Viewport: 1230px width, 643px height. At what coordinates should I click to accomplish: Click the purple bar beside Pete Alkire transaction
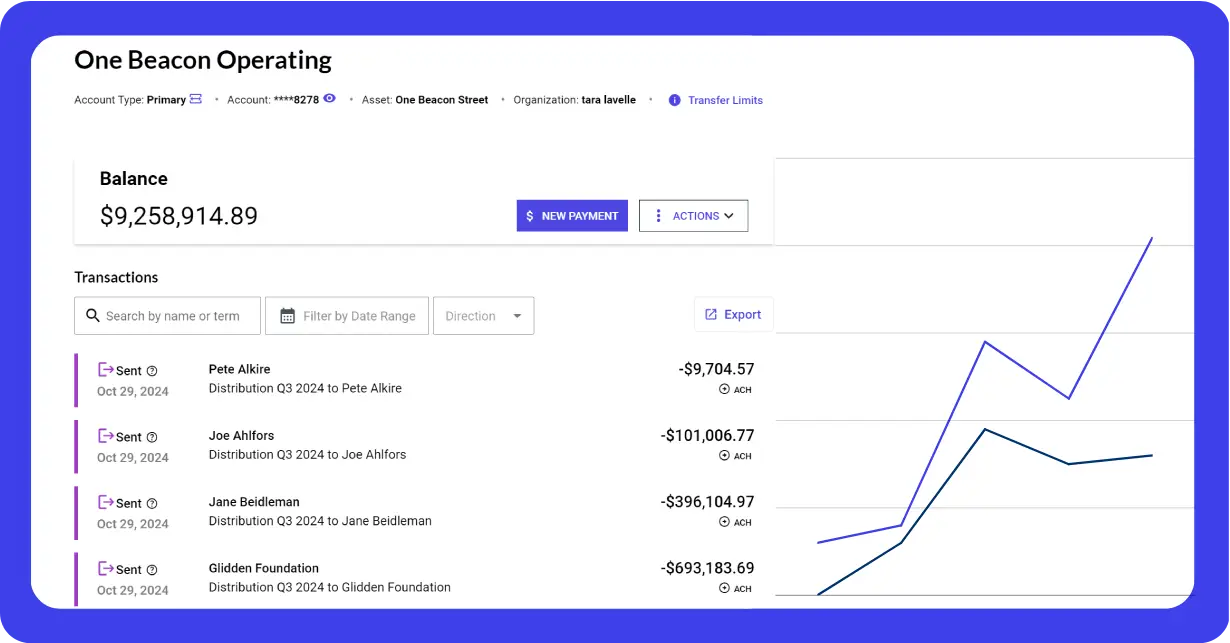coord(77,380)
